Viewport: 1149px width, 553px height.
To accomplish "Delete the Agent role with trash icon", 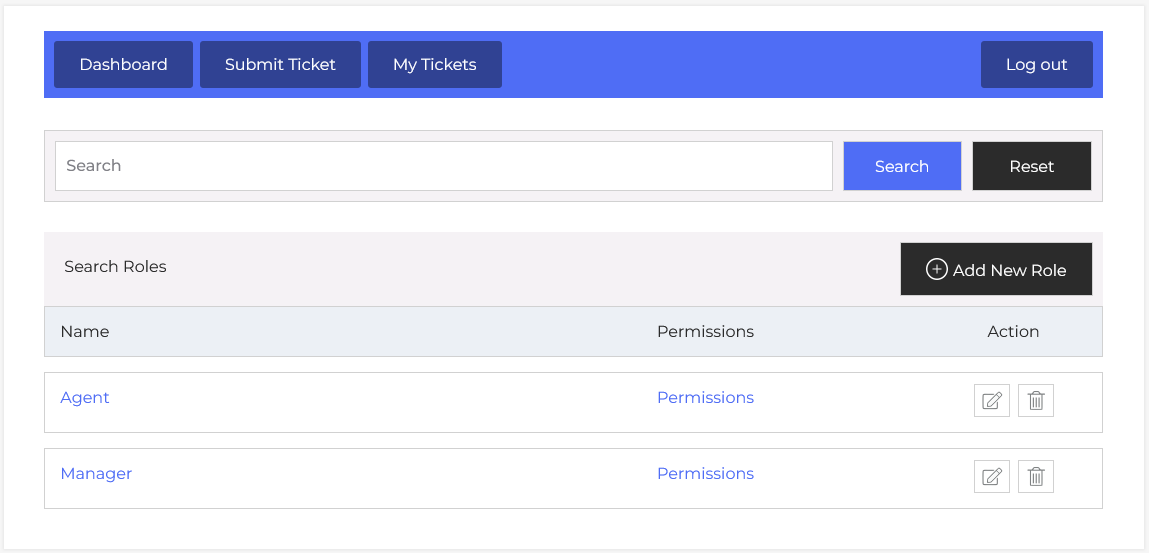I will pyautogui.click(x=1035, y=401).
